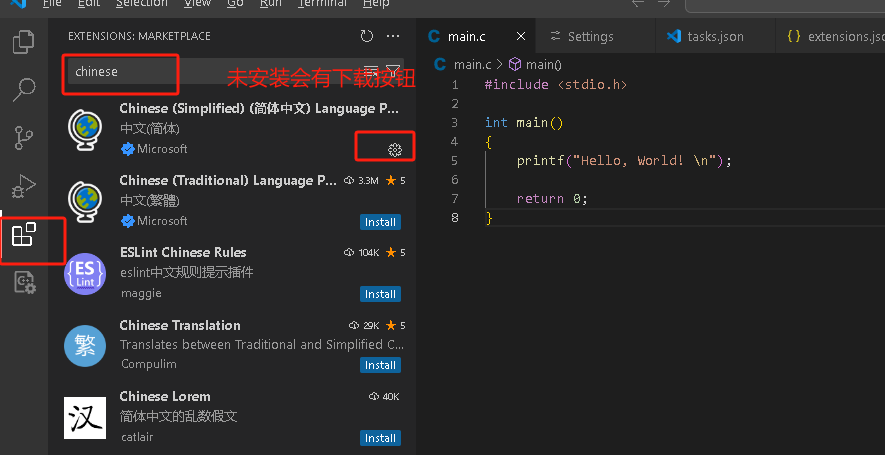Go back using navigation arrow
The height and width of the screenshot is (455, 885).
click(x=638, y=3)
